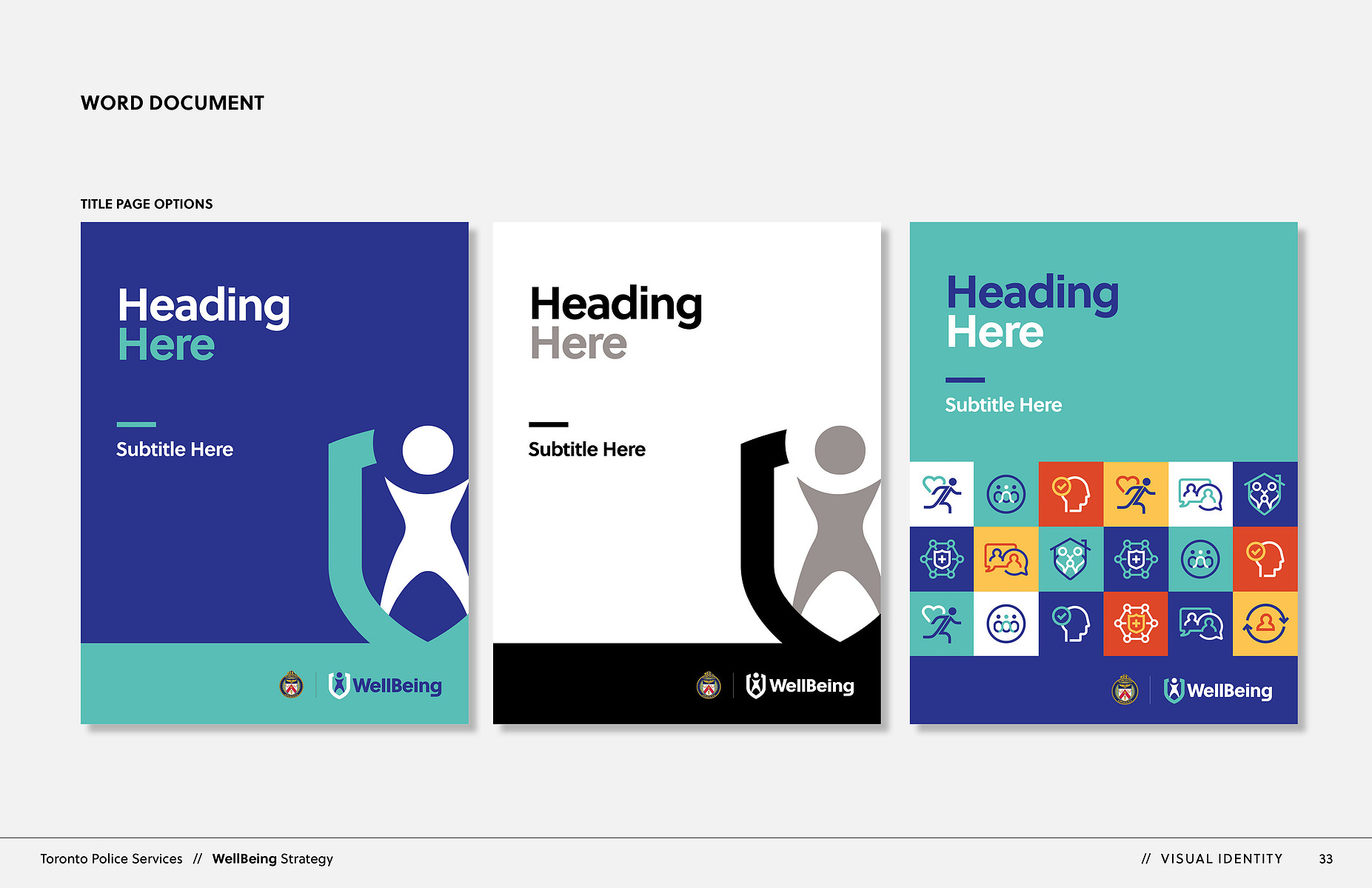Select the chat bubbles icon on navy tile
1372x888 pixels.
[1200, 624]
